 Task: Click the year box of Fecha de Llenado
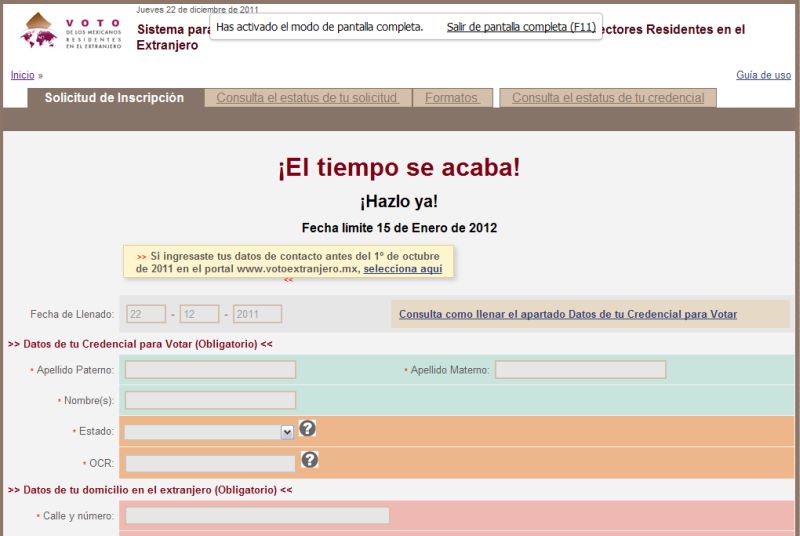point(257,314)
